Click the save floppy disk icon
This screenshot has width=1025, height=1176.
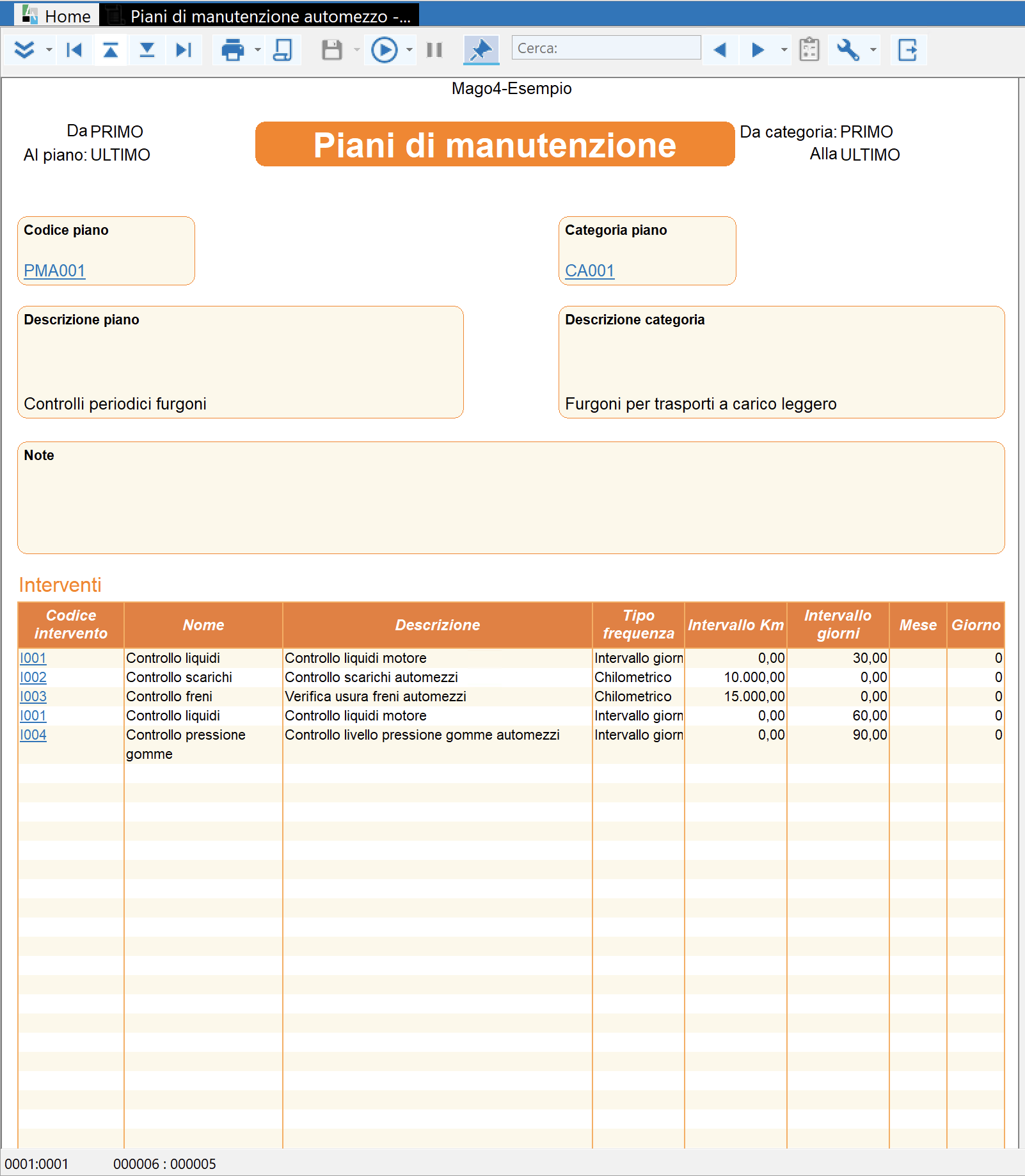pyautogui.click(x=332, y=49)
